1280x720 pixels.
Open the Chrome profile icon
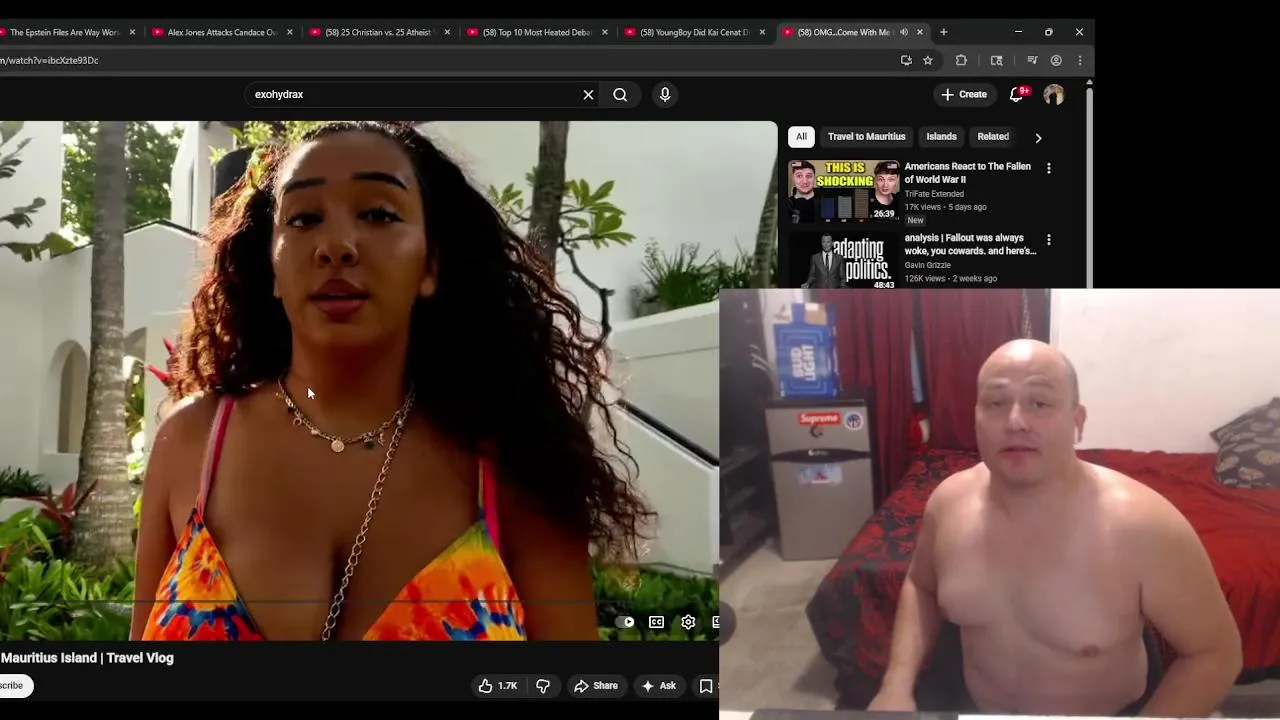click(1056, 60)
